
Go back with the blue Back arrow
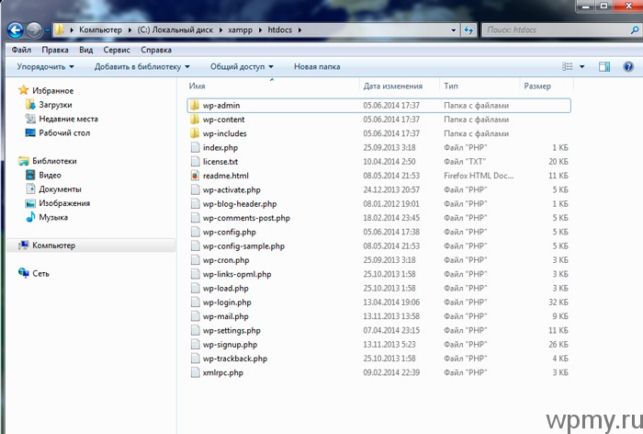point(15,30)
